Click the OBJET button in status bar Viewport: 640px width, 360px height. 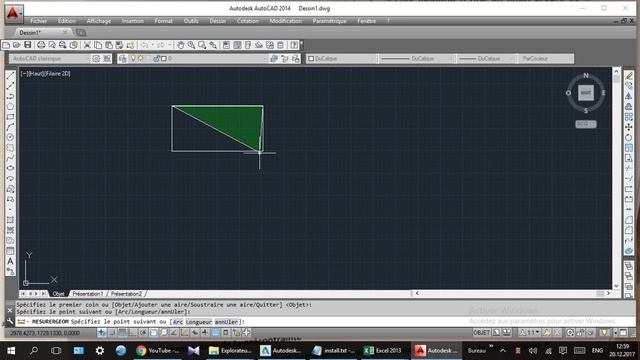482,333
